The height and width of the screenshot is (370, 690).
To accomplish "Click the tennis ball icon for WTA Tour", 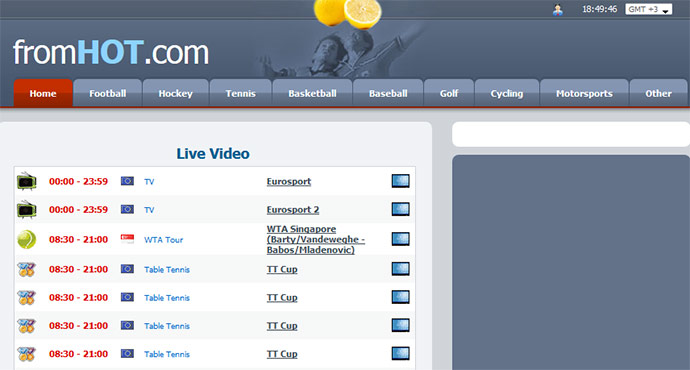I will point(26,239).
